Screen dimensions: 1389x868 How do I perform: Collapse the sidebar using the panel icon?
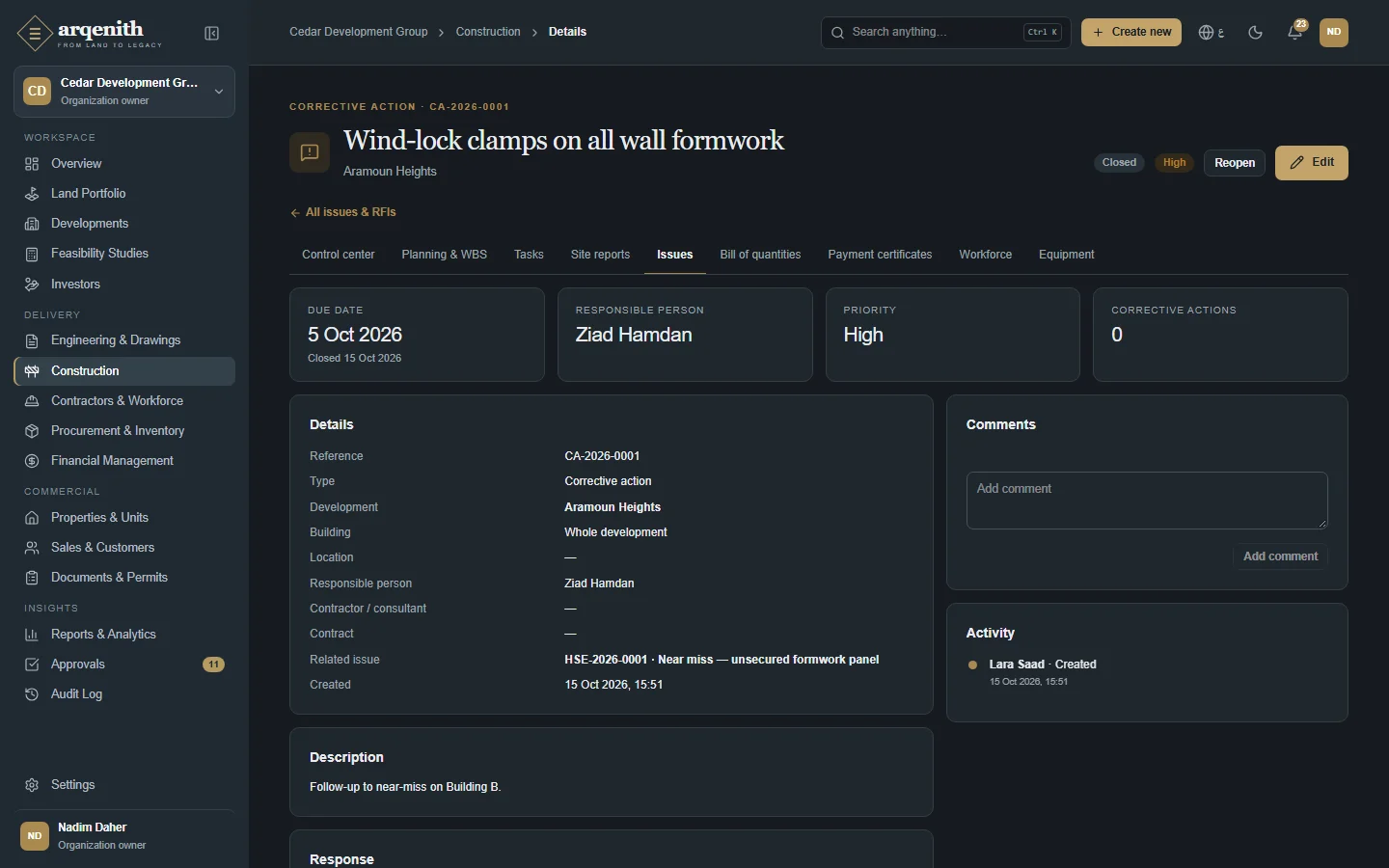[212, 34]
